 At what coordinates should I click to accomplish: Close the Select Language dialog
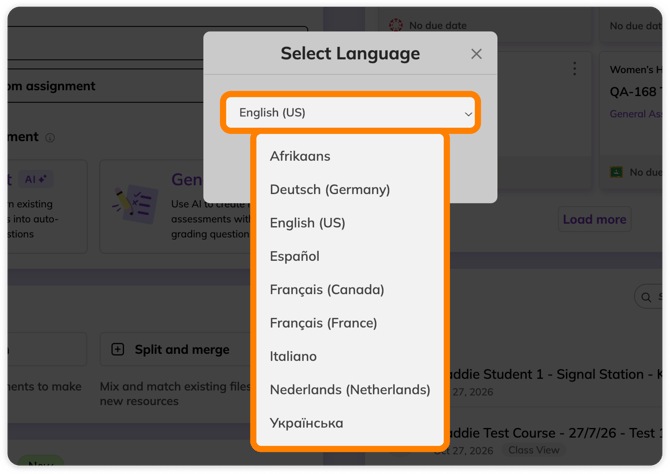[x=476, y=54]
